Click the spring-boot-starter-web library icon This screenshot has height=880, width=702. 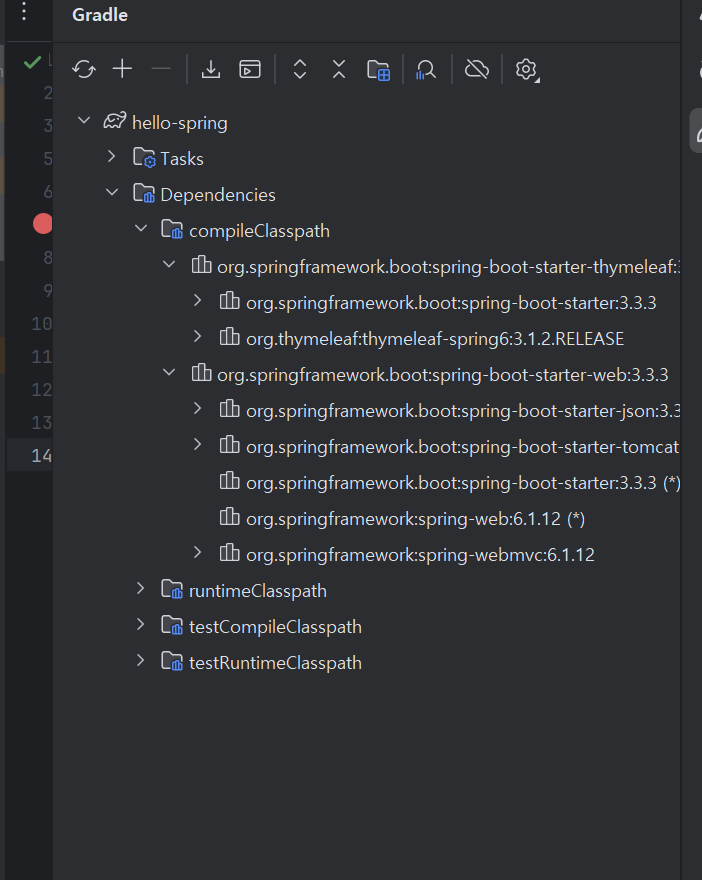point(201,373)
